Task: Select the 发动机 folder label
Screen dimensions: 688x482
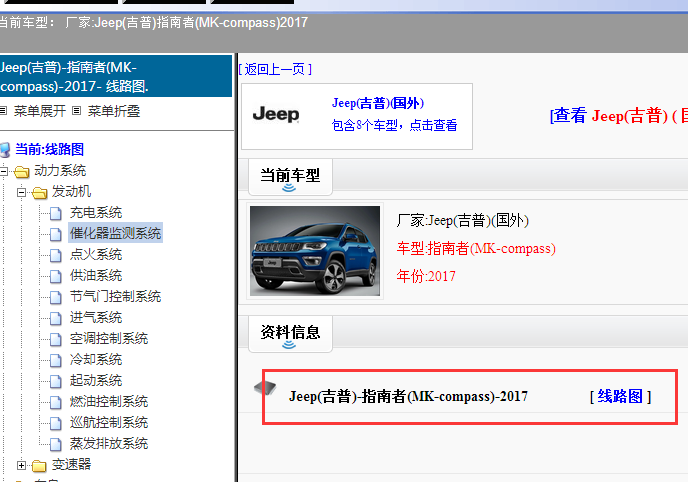Action: tap(71, 191)
